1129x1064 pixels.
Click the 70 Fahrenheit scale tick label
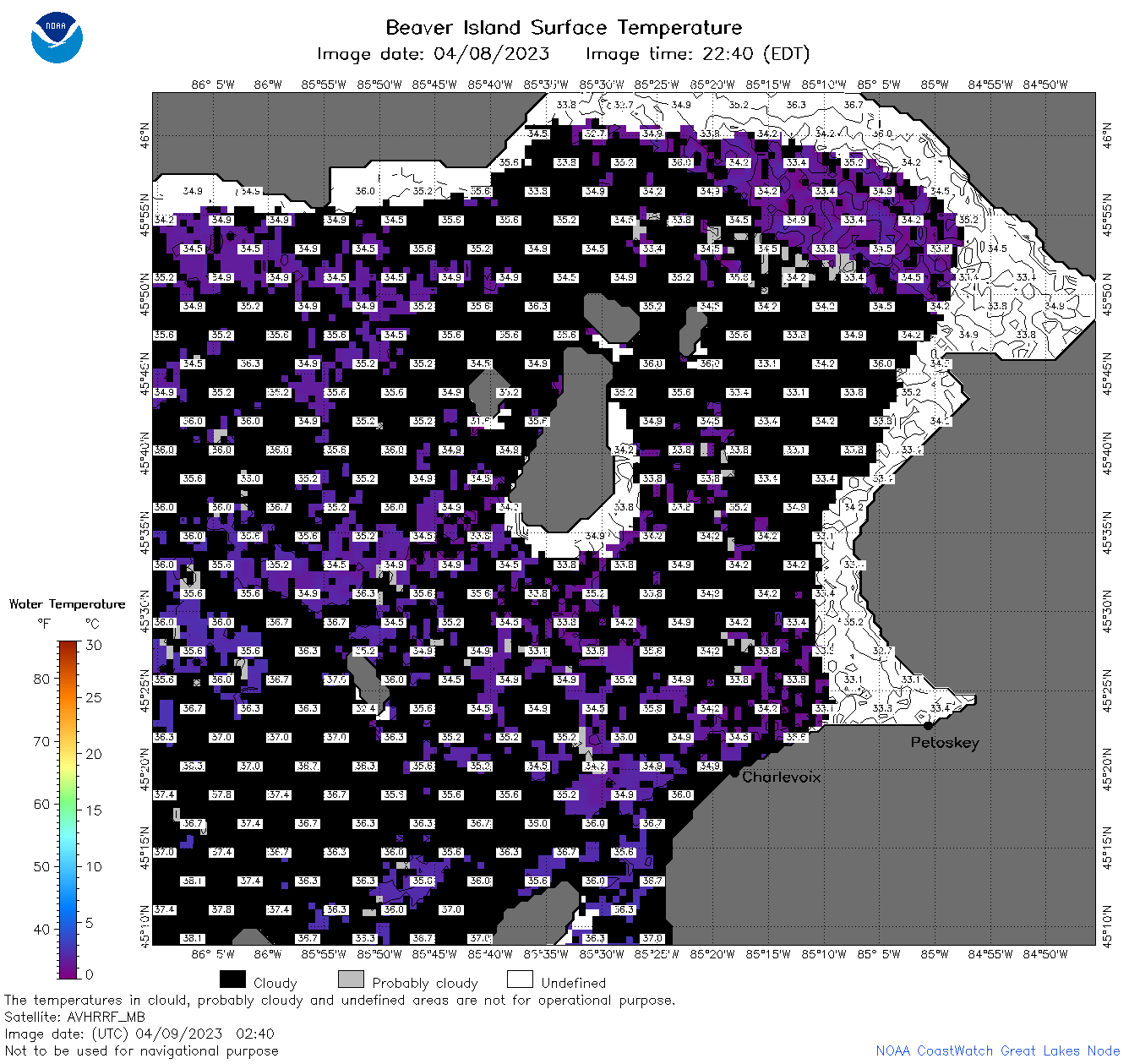click(41, 741)
